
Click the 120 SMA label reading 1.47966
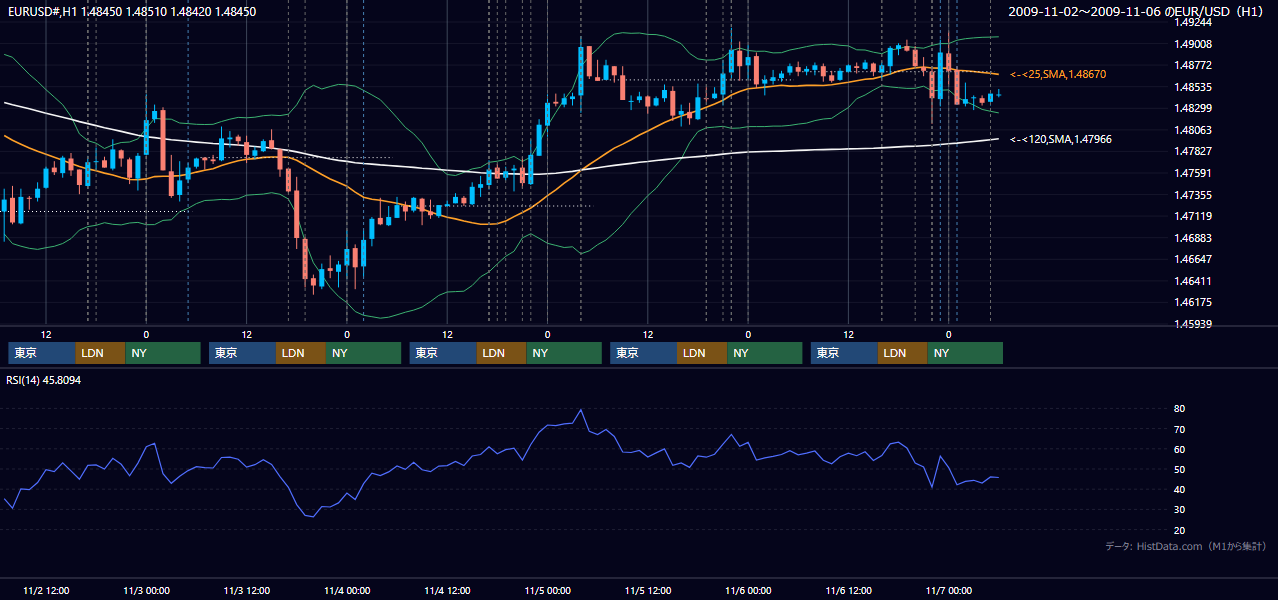[x=1061, y=140]
